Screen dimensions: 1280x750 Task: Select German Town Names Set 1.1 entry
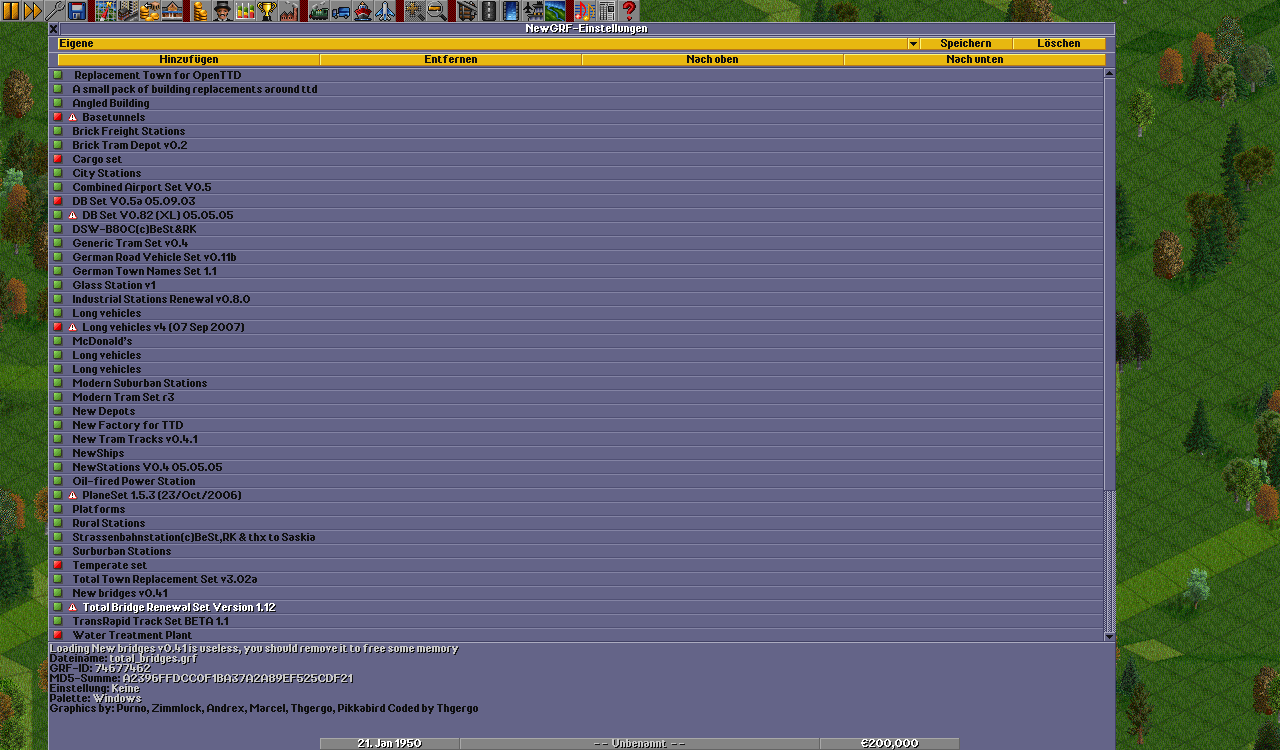point(144,271)
